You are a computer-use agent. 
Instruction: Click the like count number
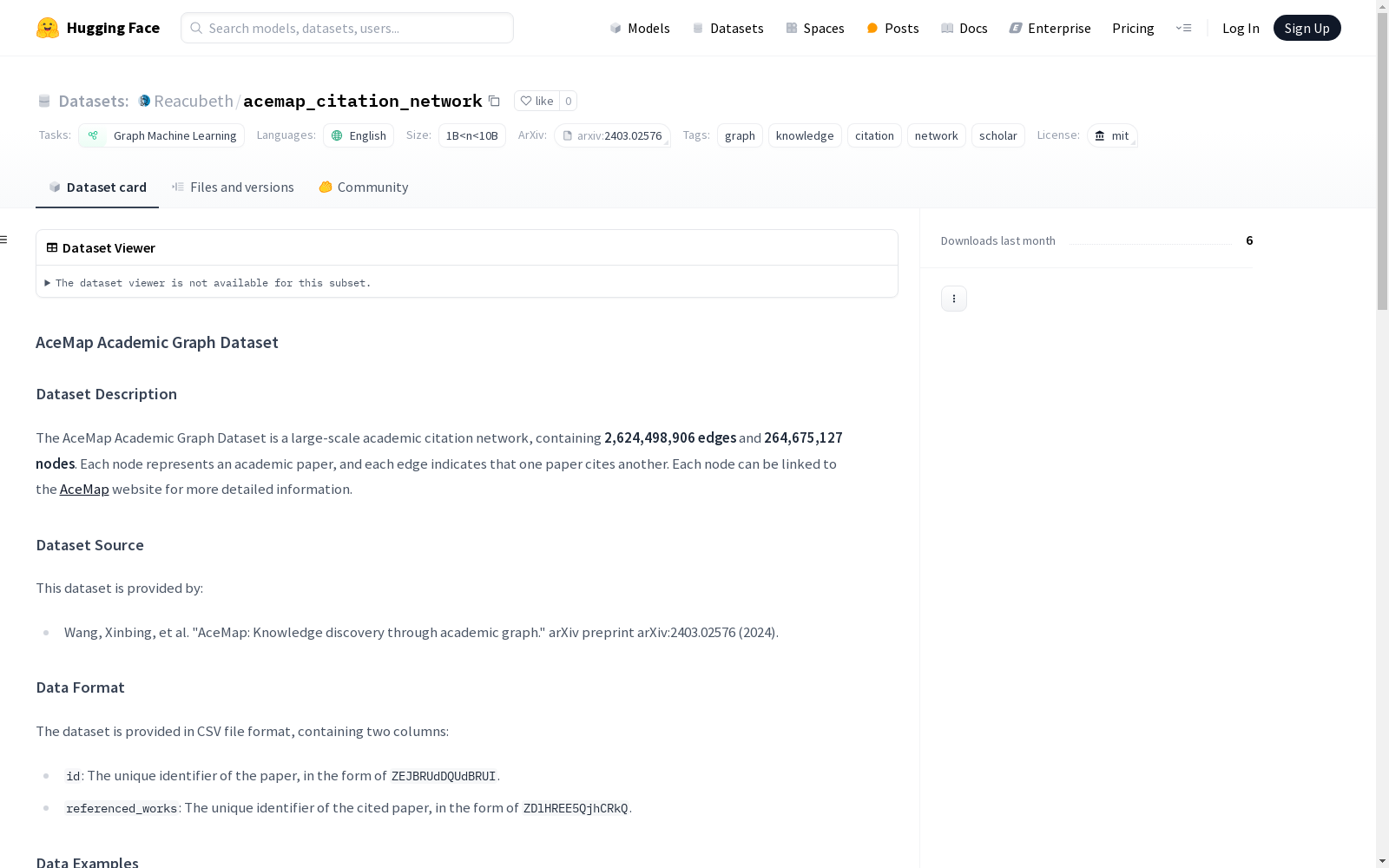(x=569, y=101)
